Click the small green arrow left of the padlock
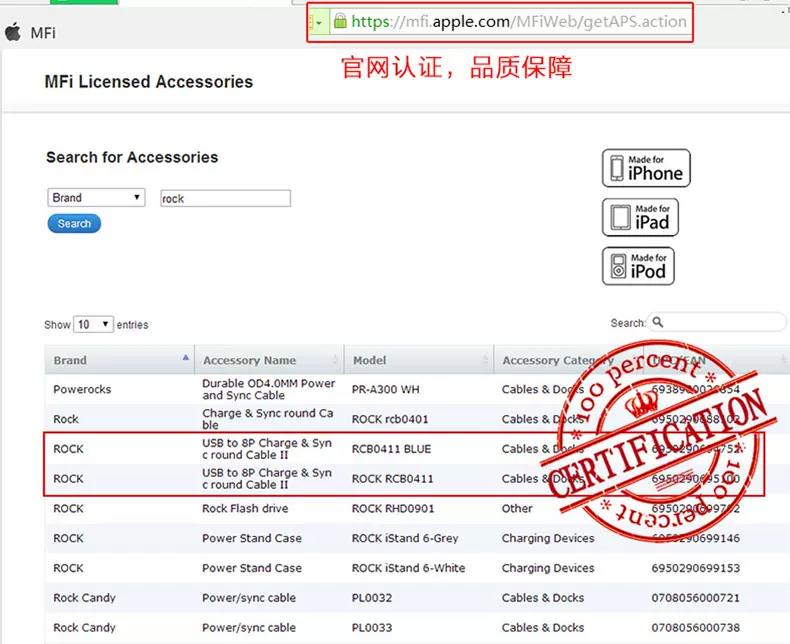The width and height of the screenshot is (790, 644). [x=319, y=22]
